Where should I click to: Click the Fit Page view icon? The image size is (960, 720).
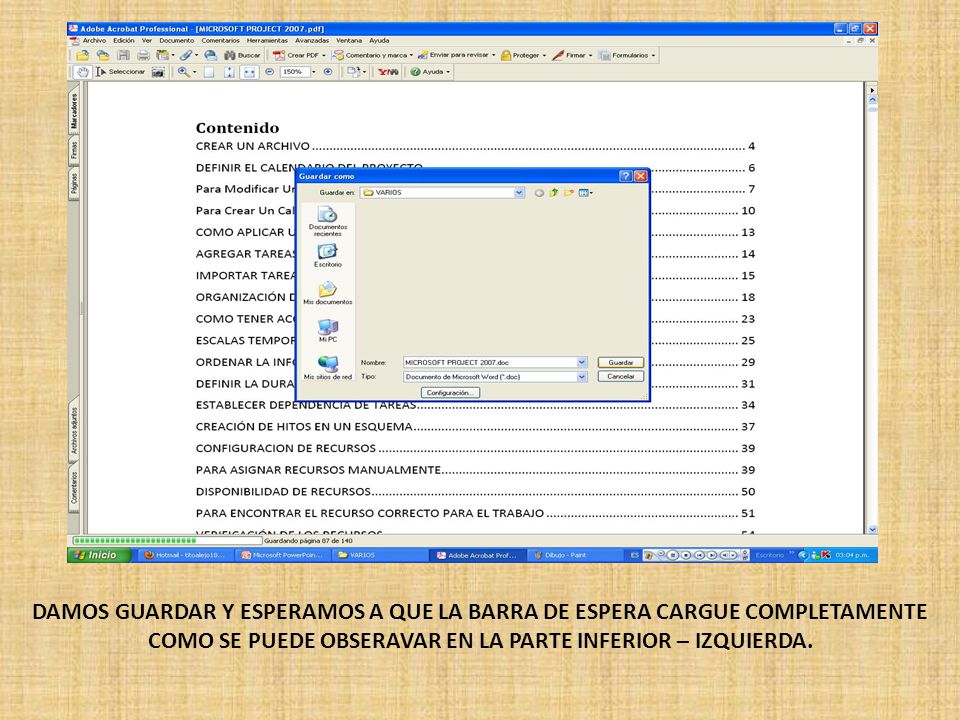coord(229,72)
